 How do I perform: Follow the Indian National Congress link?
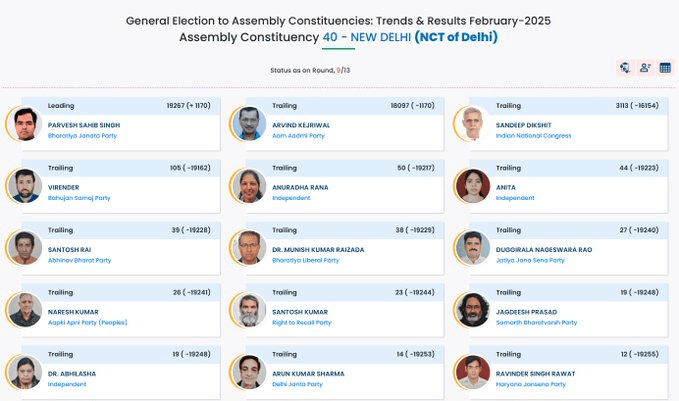coord(534,136)
